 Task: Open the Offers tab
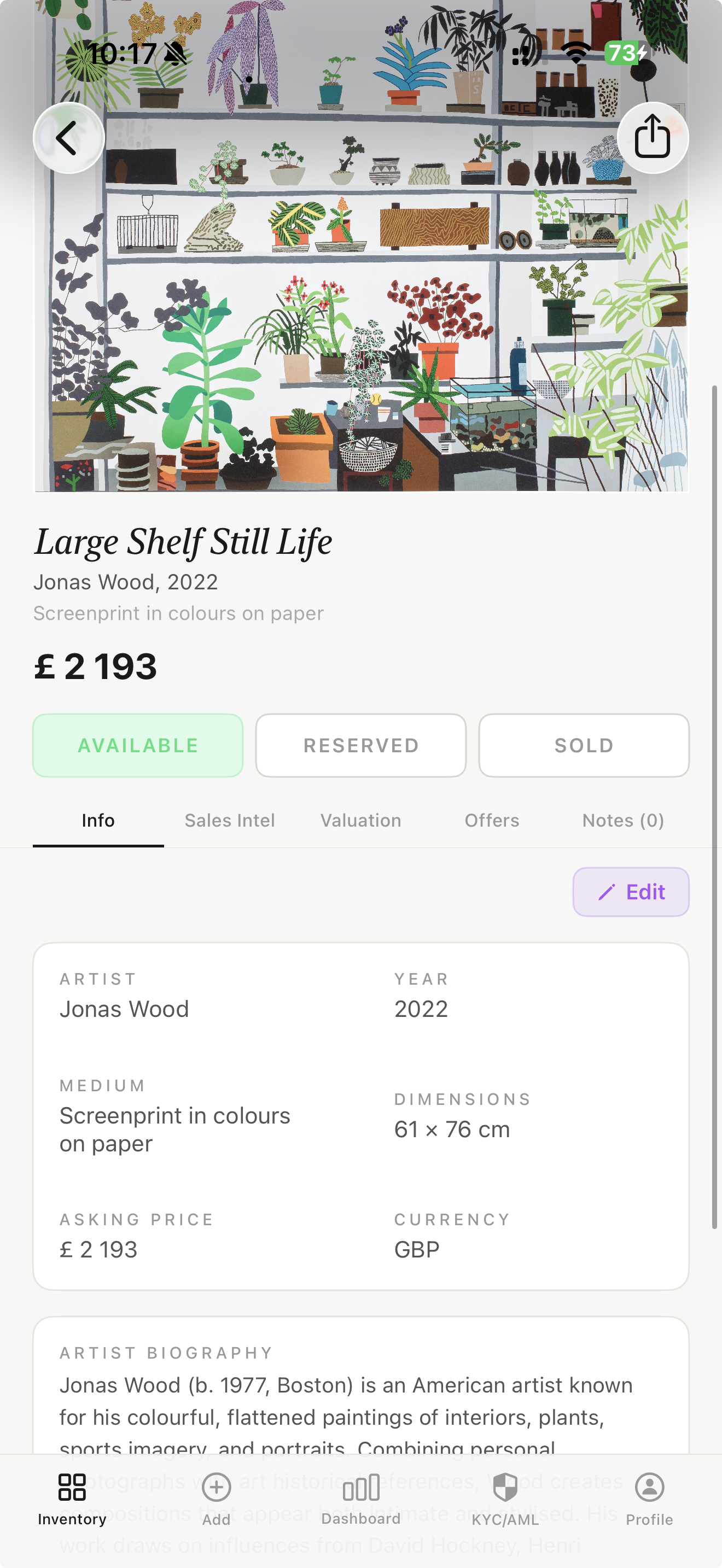pos(492,821)
